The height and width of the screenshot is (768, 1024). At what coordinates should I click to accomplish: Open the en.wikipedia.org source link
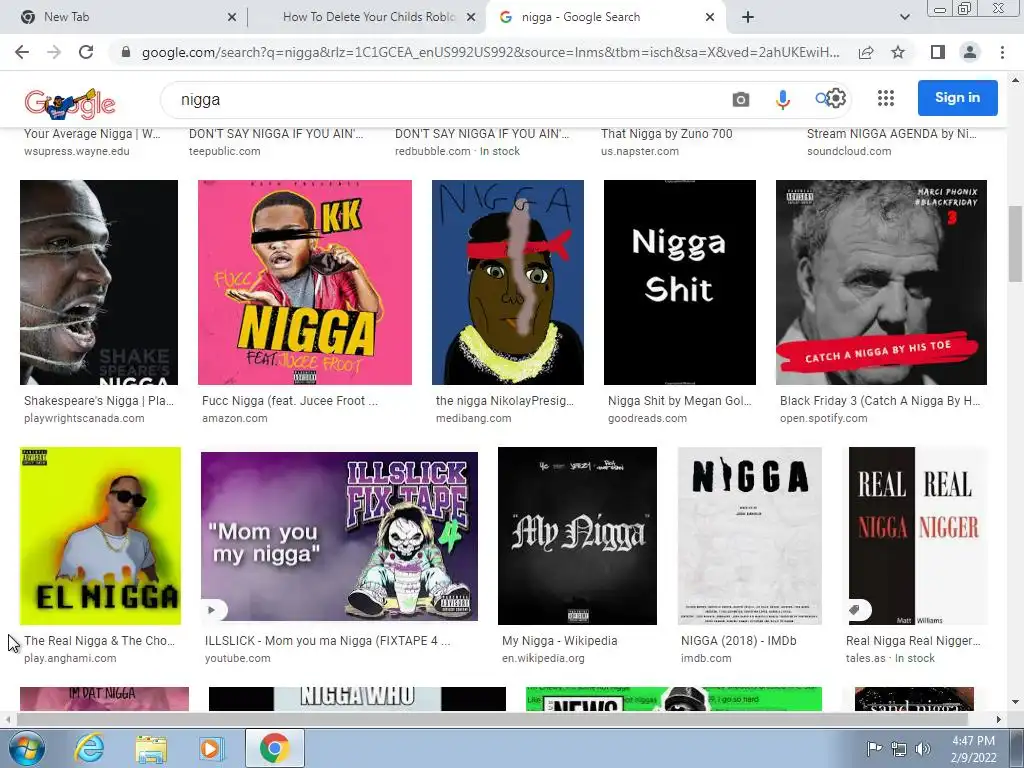coord(543,658)
